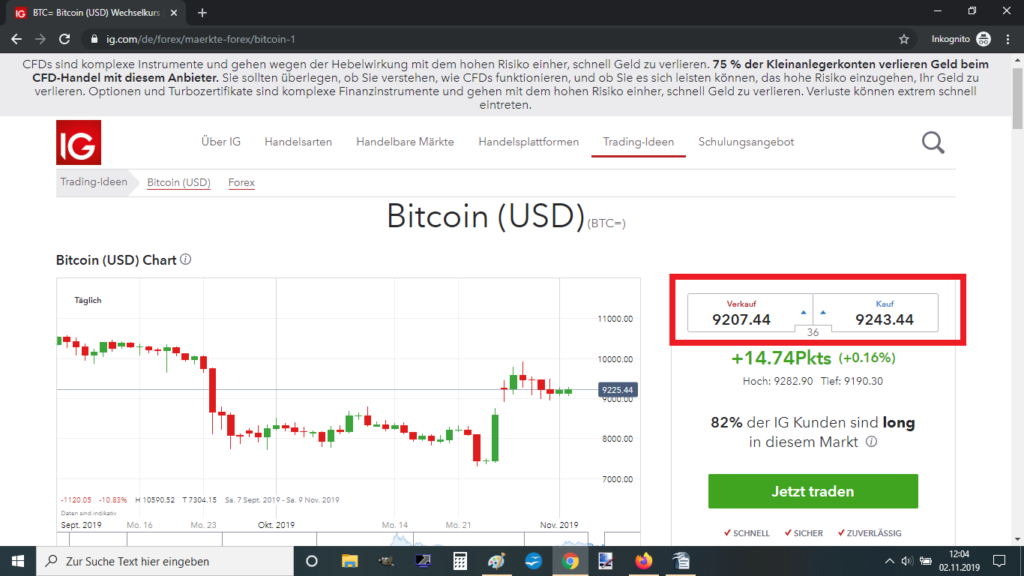The height and width of the screenshot is (576, 1024).
Task: Open the notification center icon
Action: click(x=999, y=561)
